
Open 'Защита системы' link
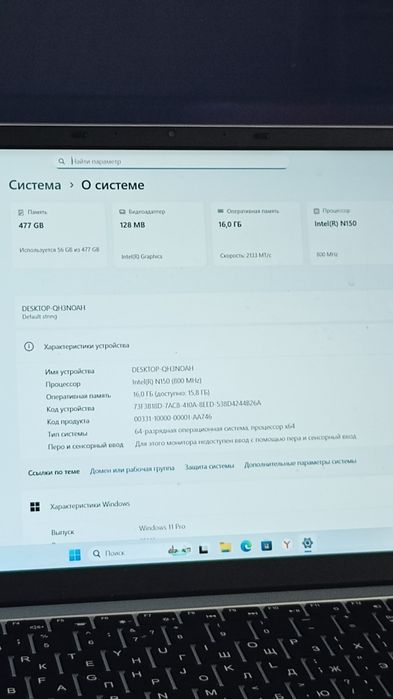[209, 467]
